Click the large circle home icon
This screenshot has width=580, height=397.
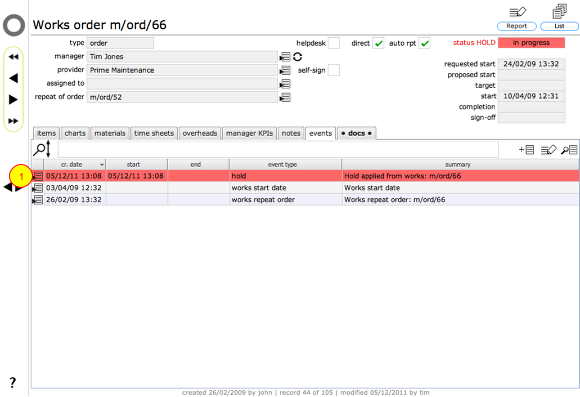click(14, 25)
